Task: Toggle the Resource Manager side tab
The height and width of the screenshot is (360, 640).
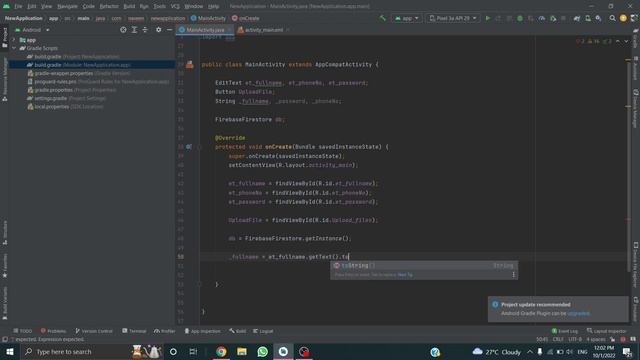Action: 4,79
